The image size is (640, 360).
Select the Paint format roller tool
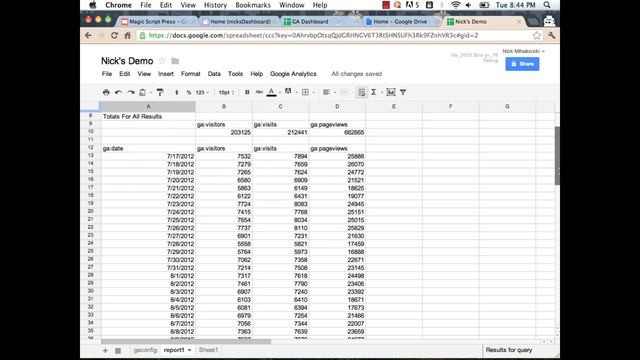[160, 92]
